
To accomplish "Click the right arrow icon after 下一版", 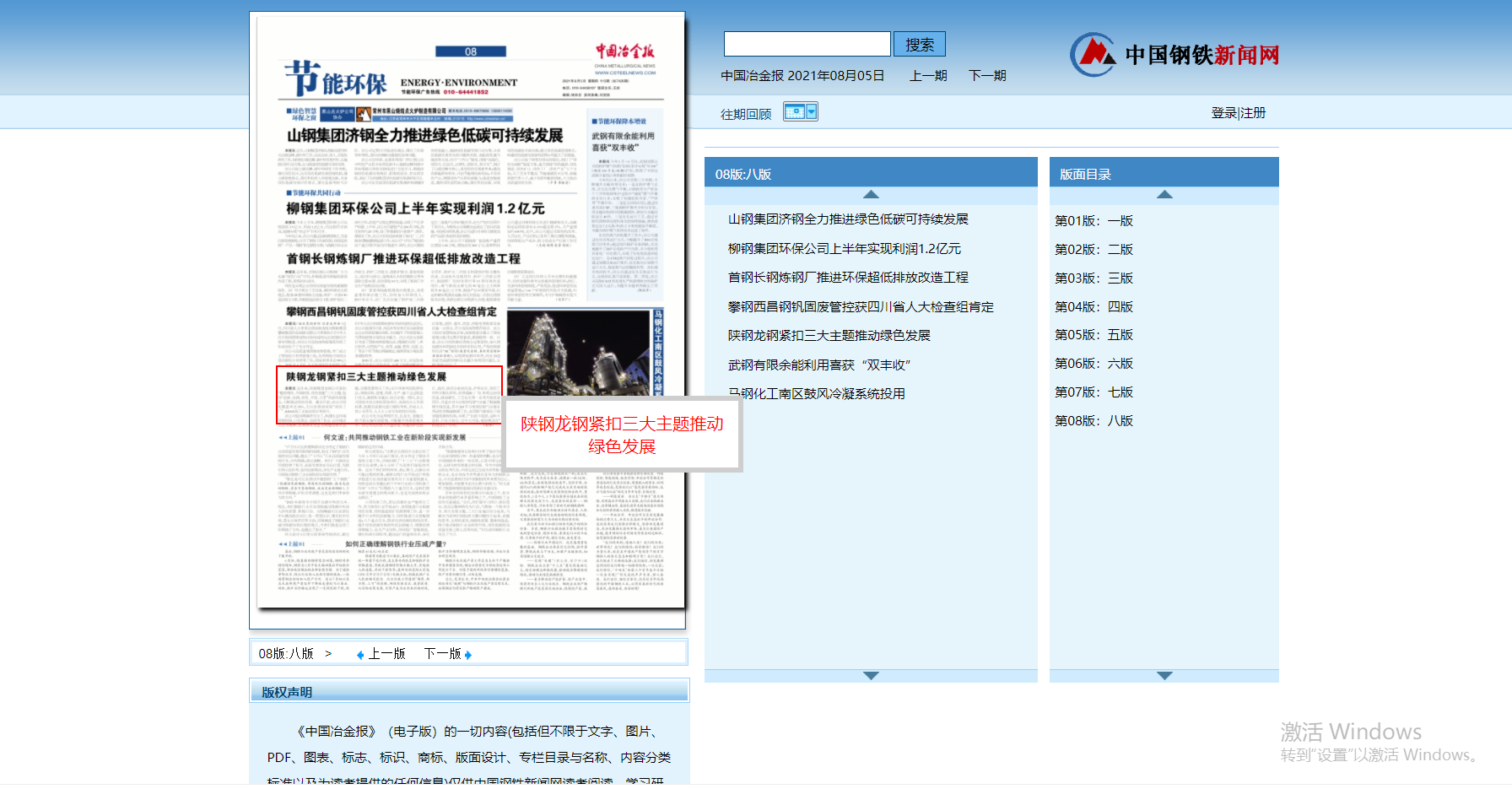I will [468, 655].
